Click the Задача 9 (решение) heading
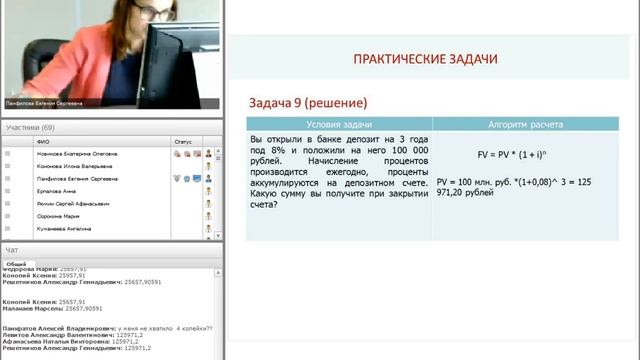640x360 pixels. [x=308, y=103]
